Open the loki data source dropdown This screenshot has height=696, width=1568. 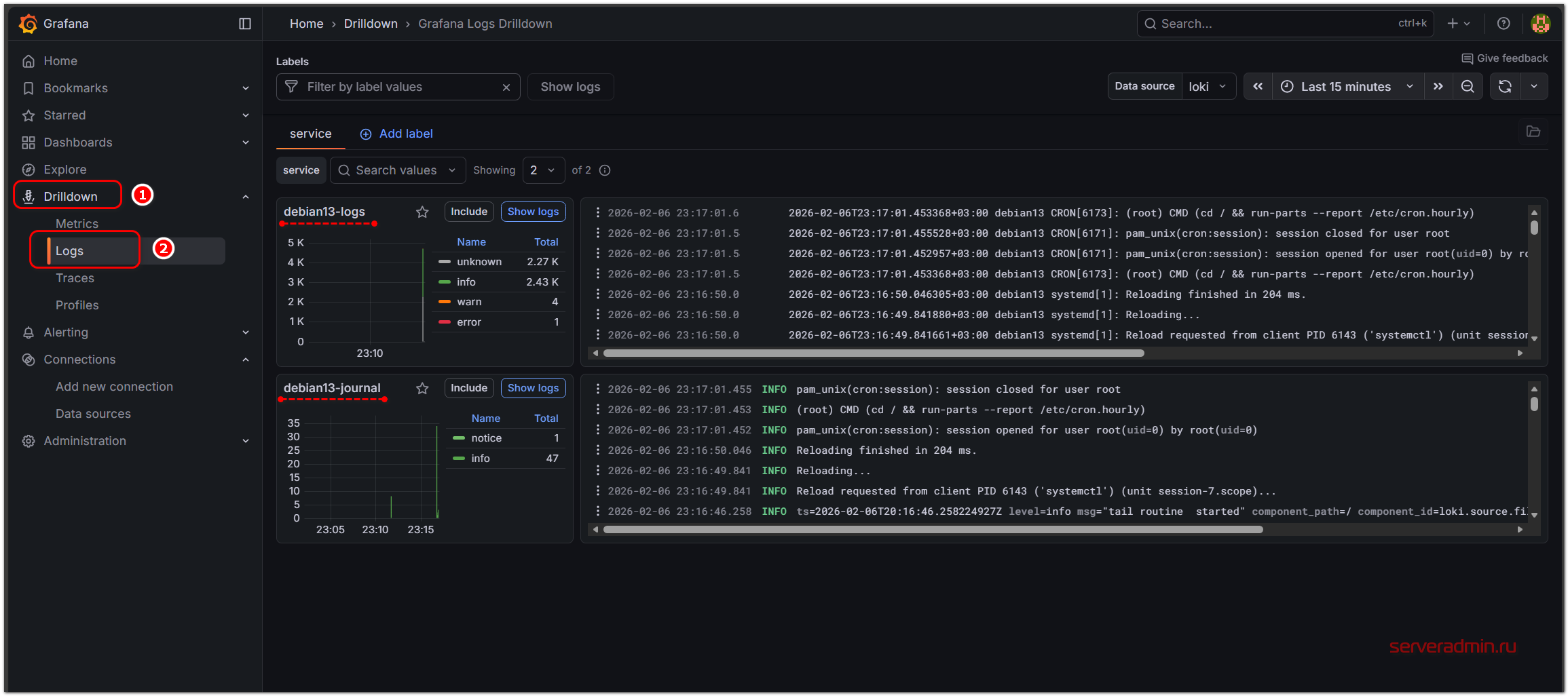(x=1208, y=87)
